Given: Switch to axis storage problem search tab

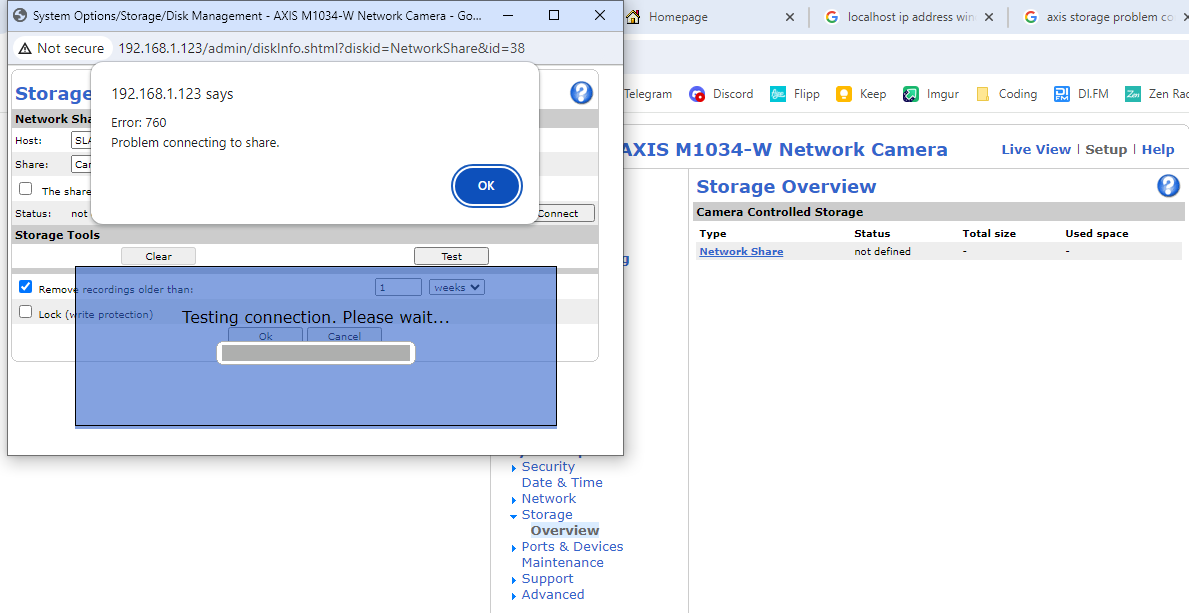Looking at the screenshot, I should point(1101,17).
